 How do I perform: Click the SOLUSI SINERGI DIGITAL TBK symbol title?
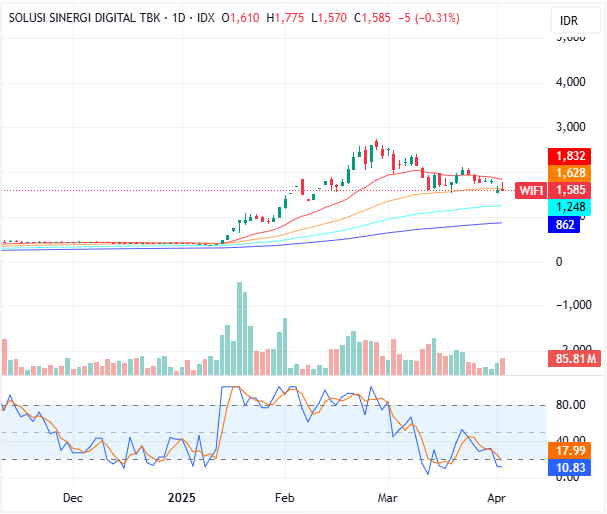pos(84,18)
